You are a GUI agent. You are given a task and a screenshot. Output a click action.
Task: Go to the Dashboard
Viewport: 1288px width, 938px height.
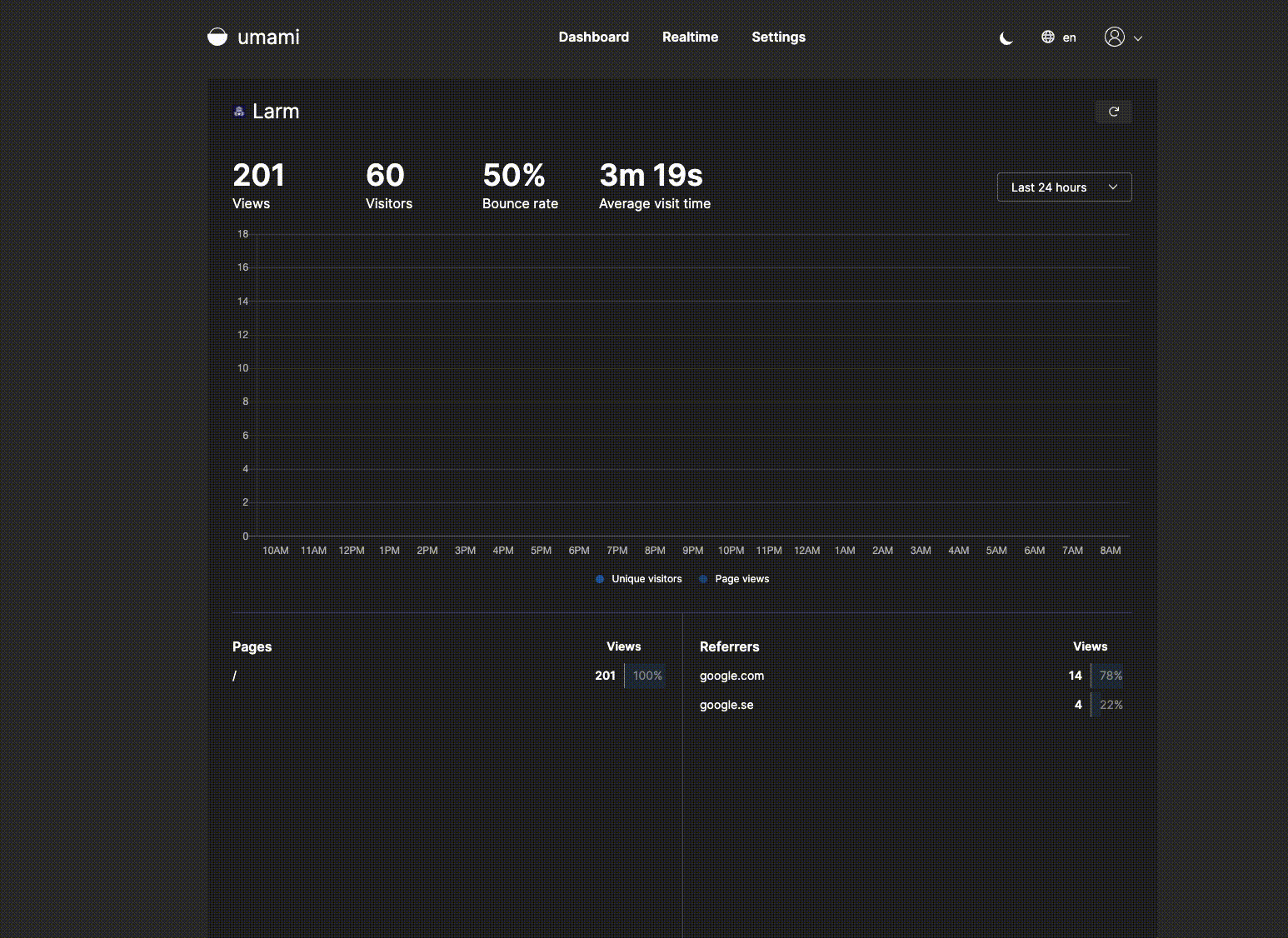point(593,37)
